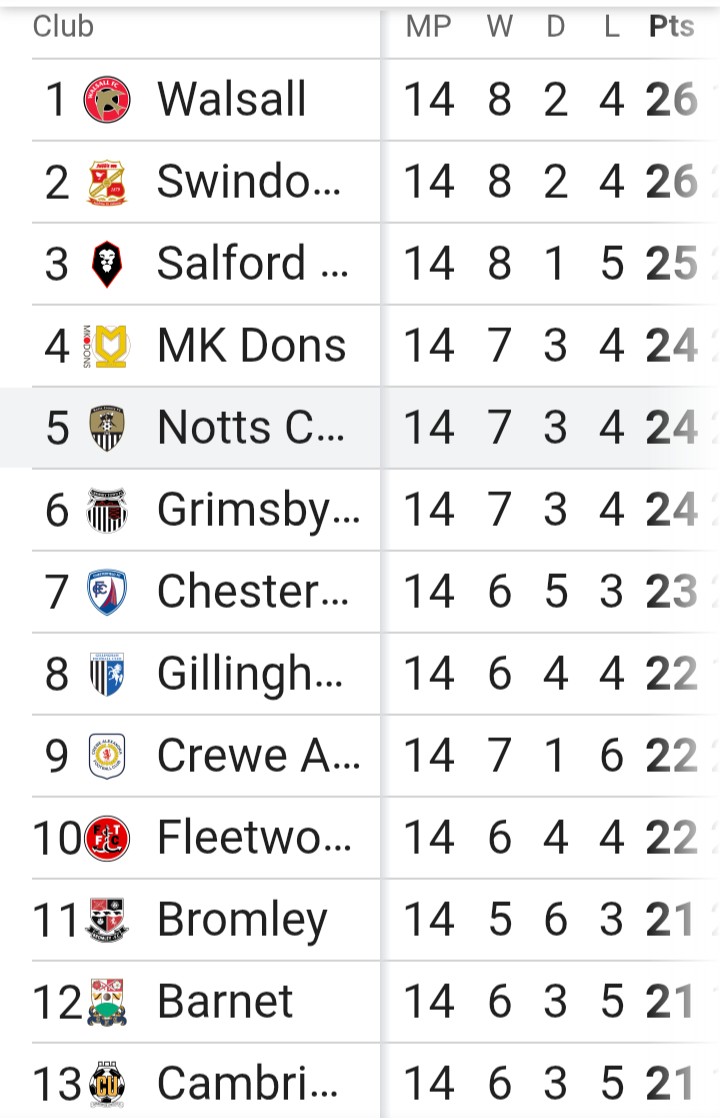Click the Swindon Town crest icon
The height and width of the screenshot is (1118, 720).
coord(107,182)
